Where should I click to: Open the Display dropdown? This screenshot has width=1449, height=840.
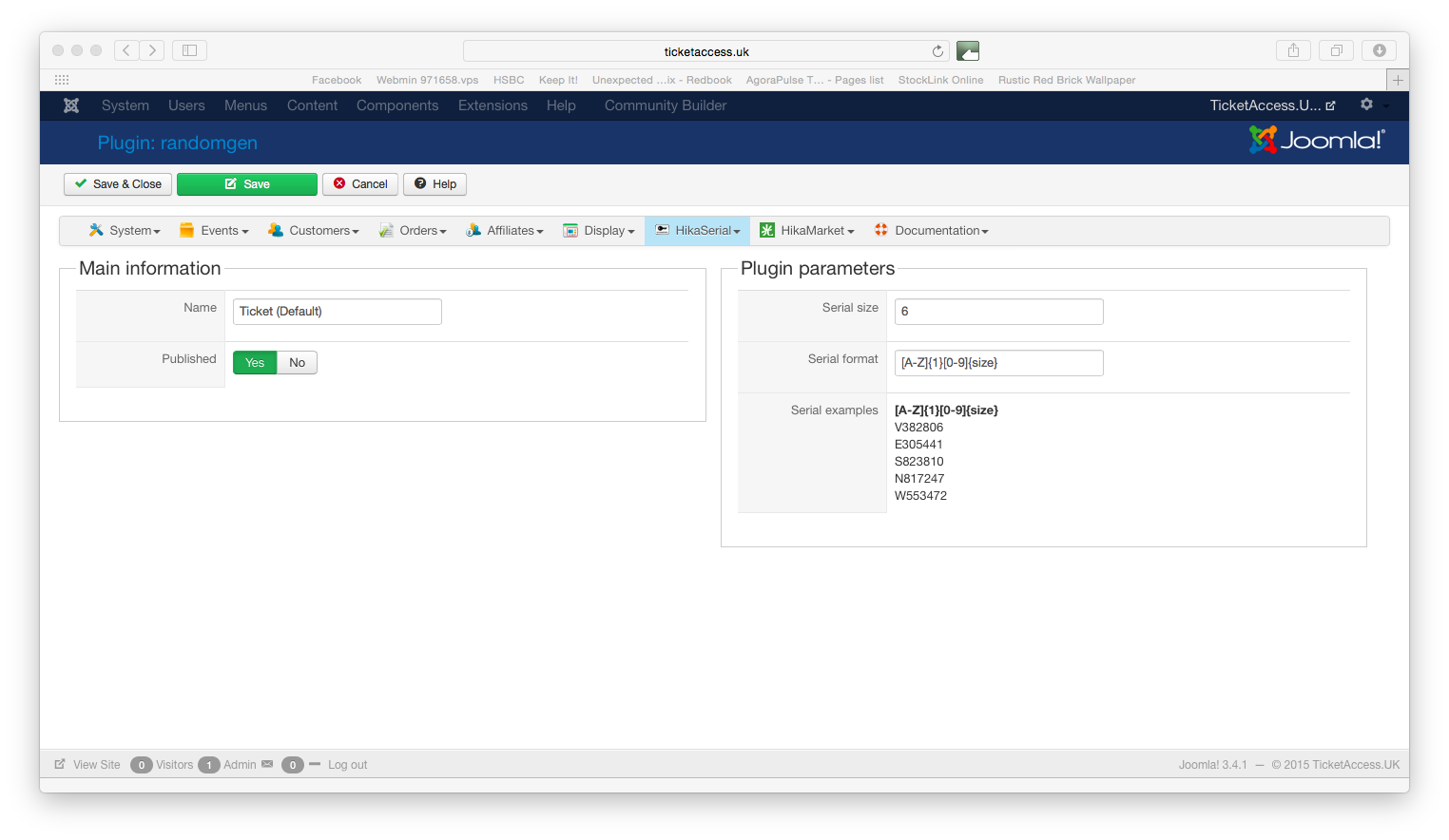point(599,231)
